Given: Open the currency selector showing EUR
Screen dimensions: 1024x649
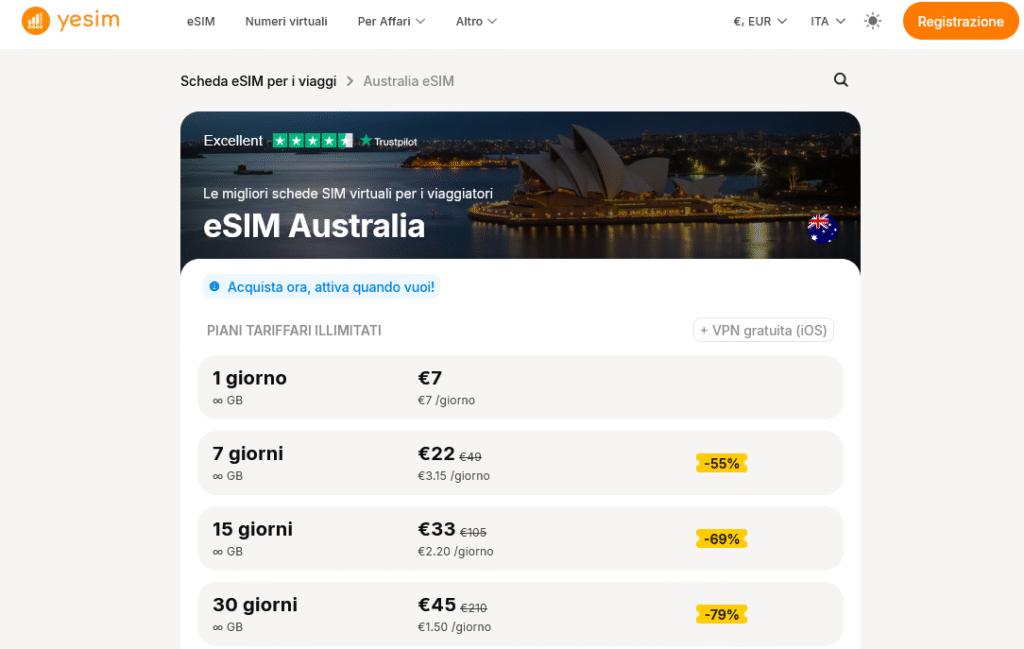Looking at the screenshot, I should [758, 20].
